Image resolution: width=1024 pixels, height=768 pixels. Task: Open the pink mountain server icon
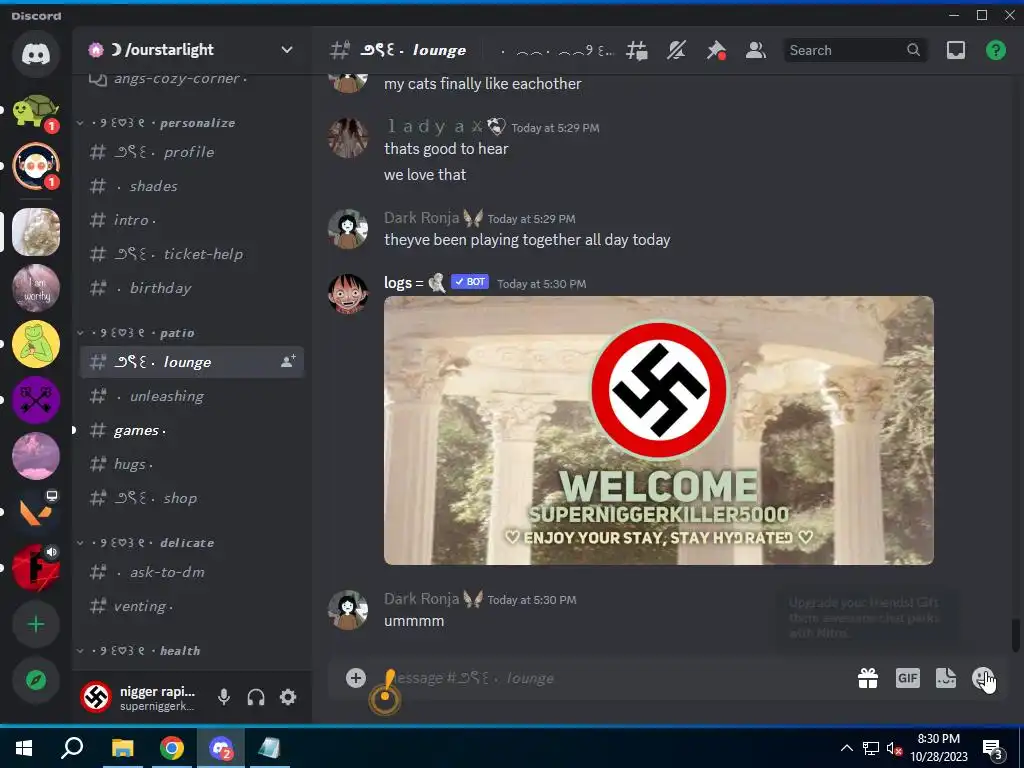point(36,456)
